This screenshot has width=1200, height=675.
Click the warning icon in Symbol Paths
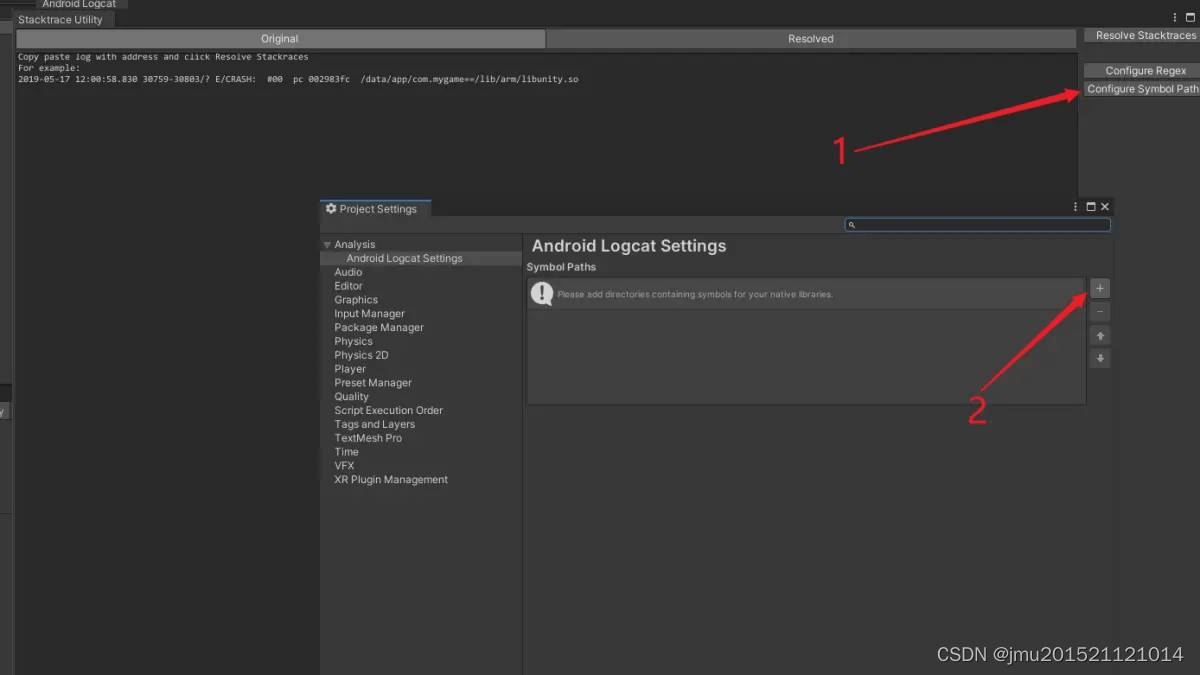pos(541,294)
